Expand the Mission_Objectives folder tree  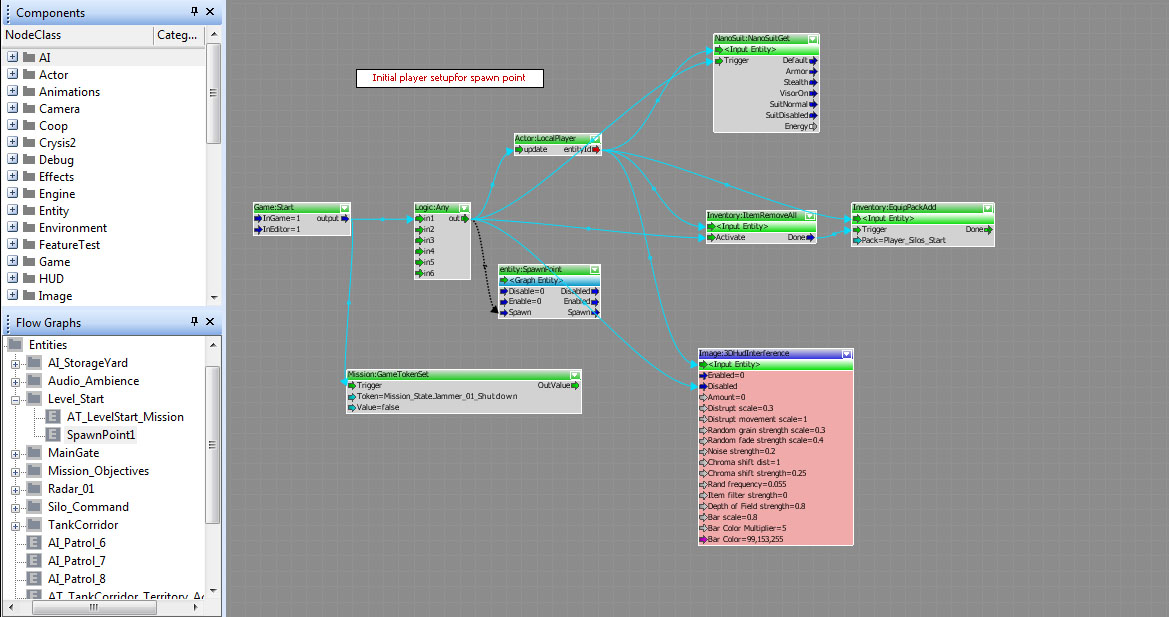16,471
